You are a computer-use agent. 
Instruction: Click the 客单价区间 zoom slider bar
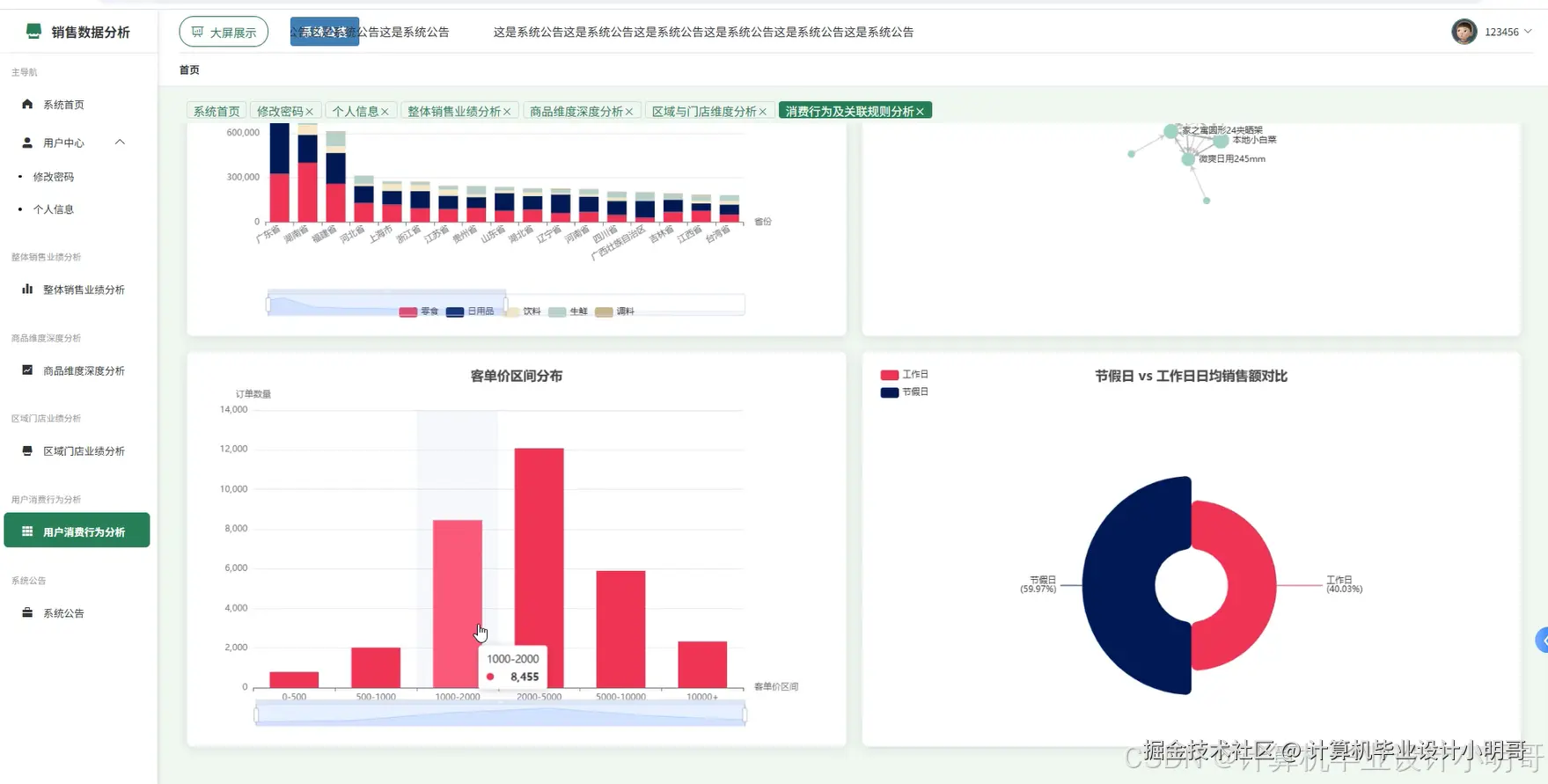[500, 714]
